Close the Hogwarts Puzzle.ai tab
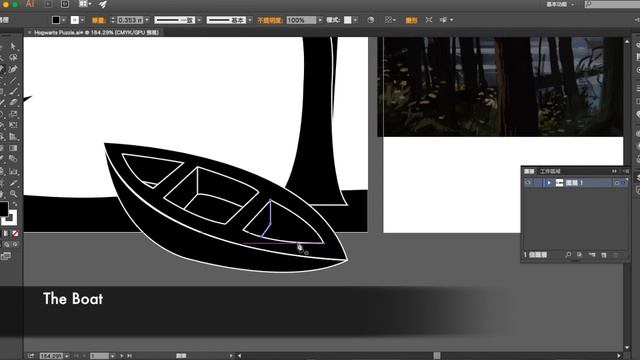The width and height of the screenshot is (640, 360). (x=29, y=32)
